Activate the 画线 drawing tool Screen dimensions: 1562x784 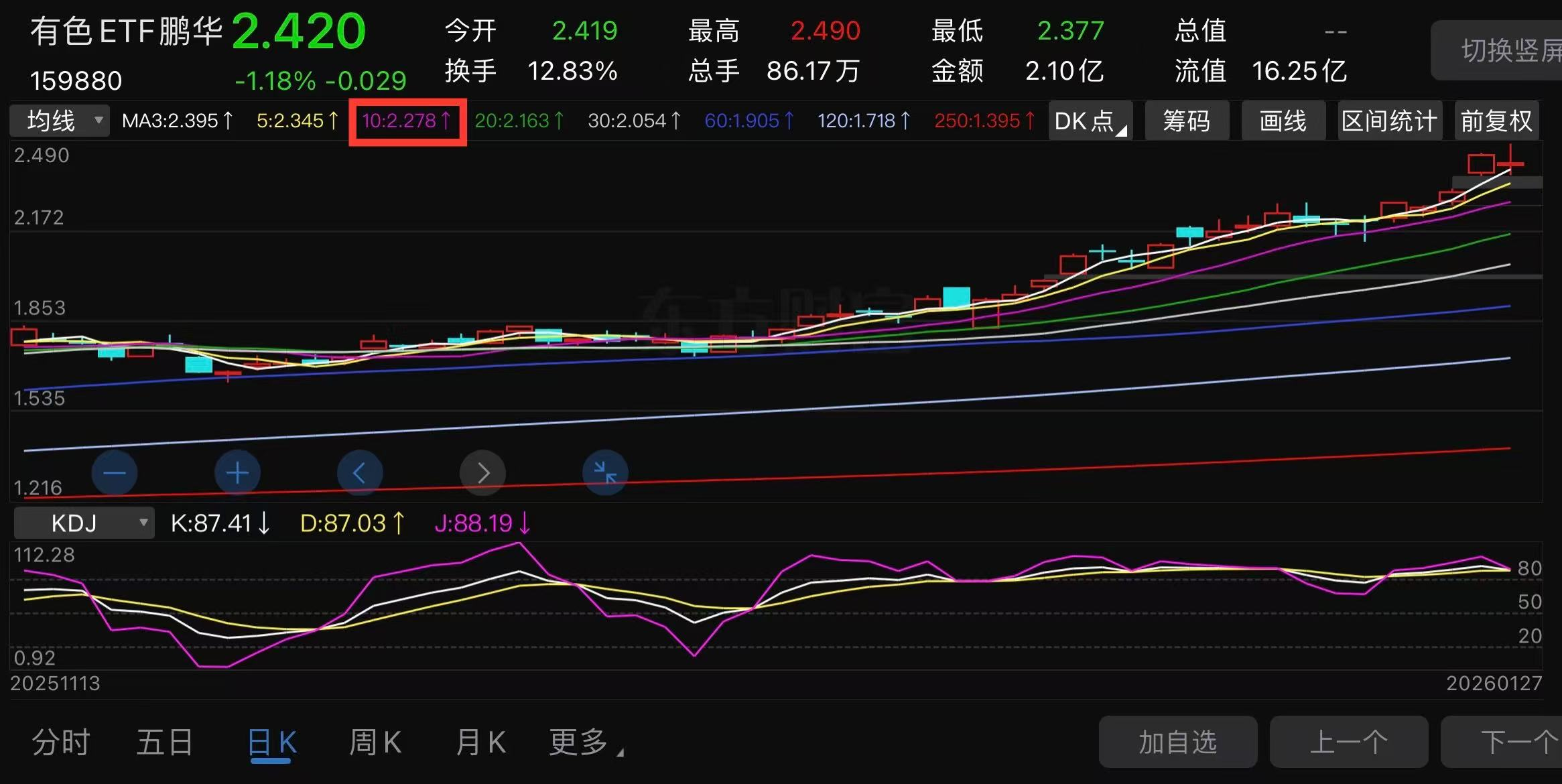click(1283, 121)
